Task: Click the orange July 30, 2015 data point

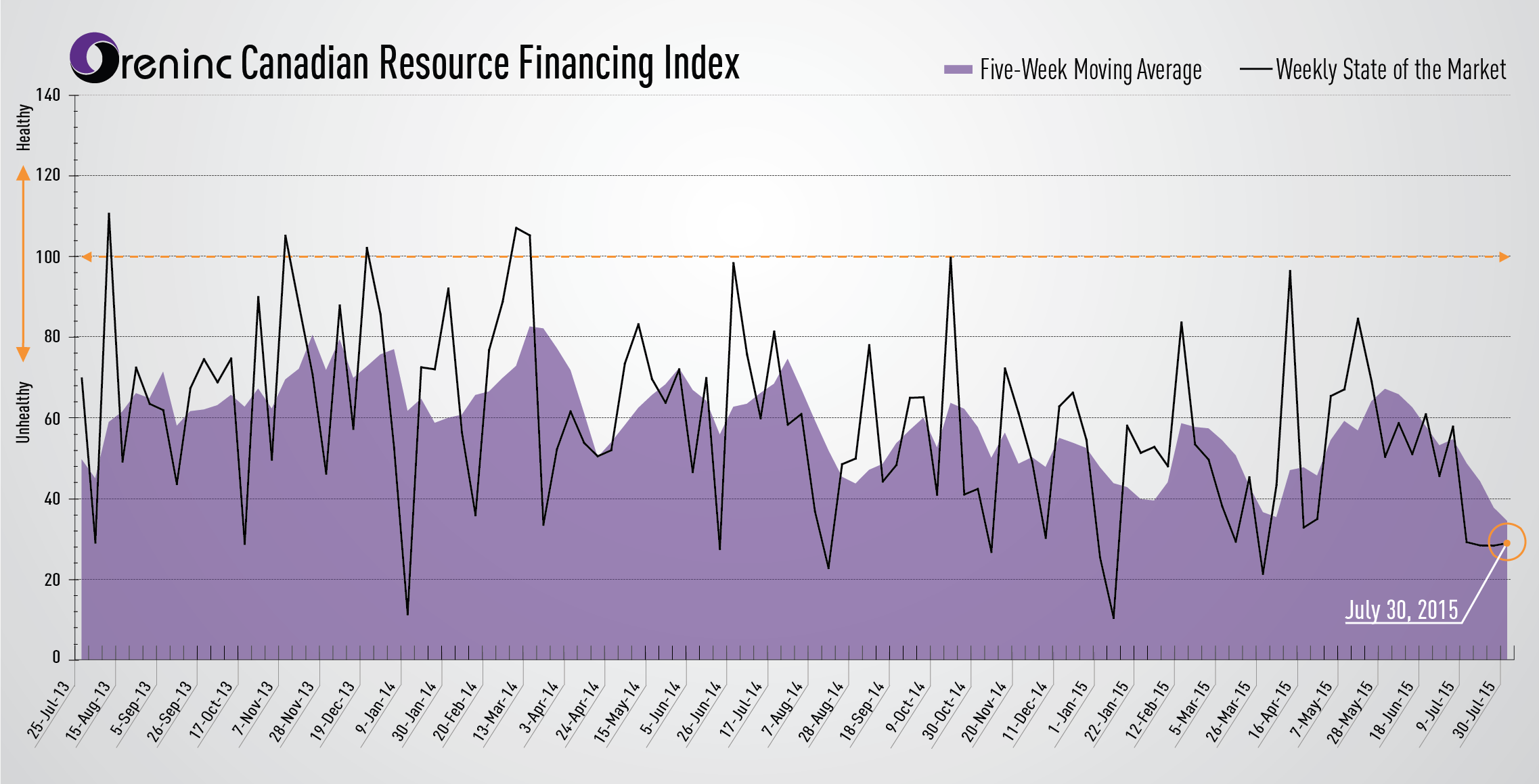Action: point(1507,543)
